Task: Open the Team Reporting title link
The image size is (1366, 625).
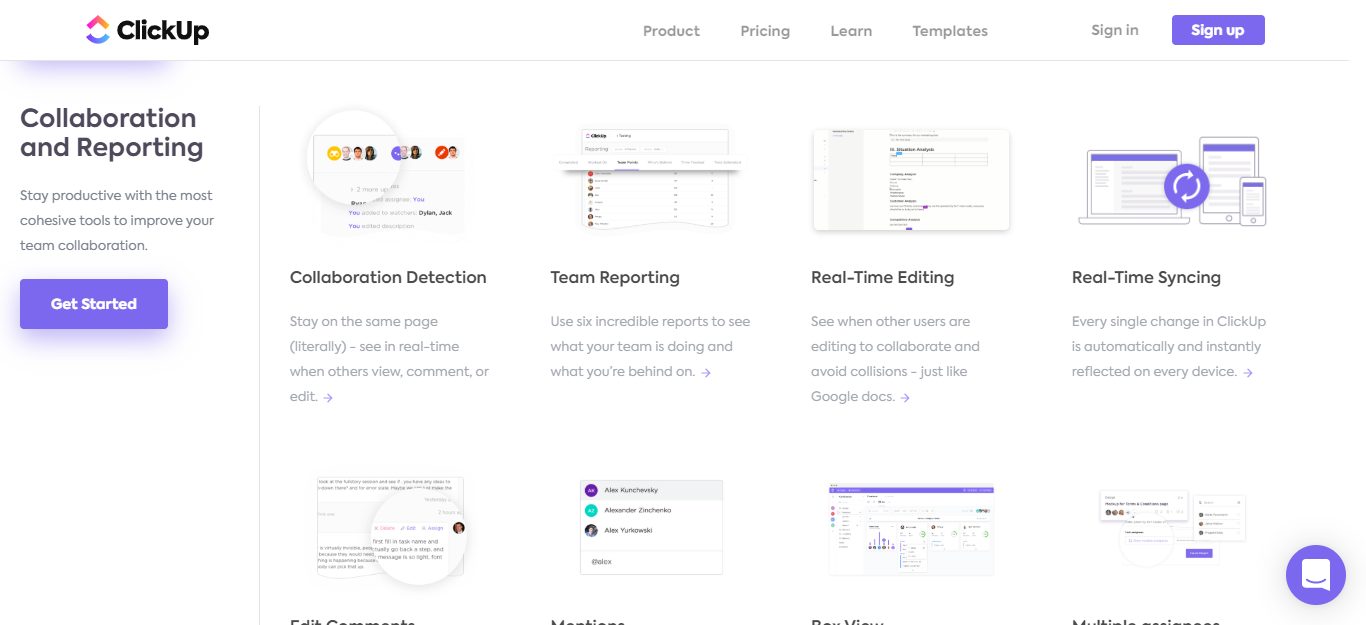Action: [615, 277]
